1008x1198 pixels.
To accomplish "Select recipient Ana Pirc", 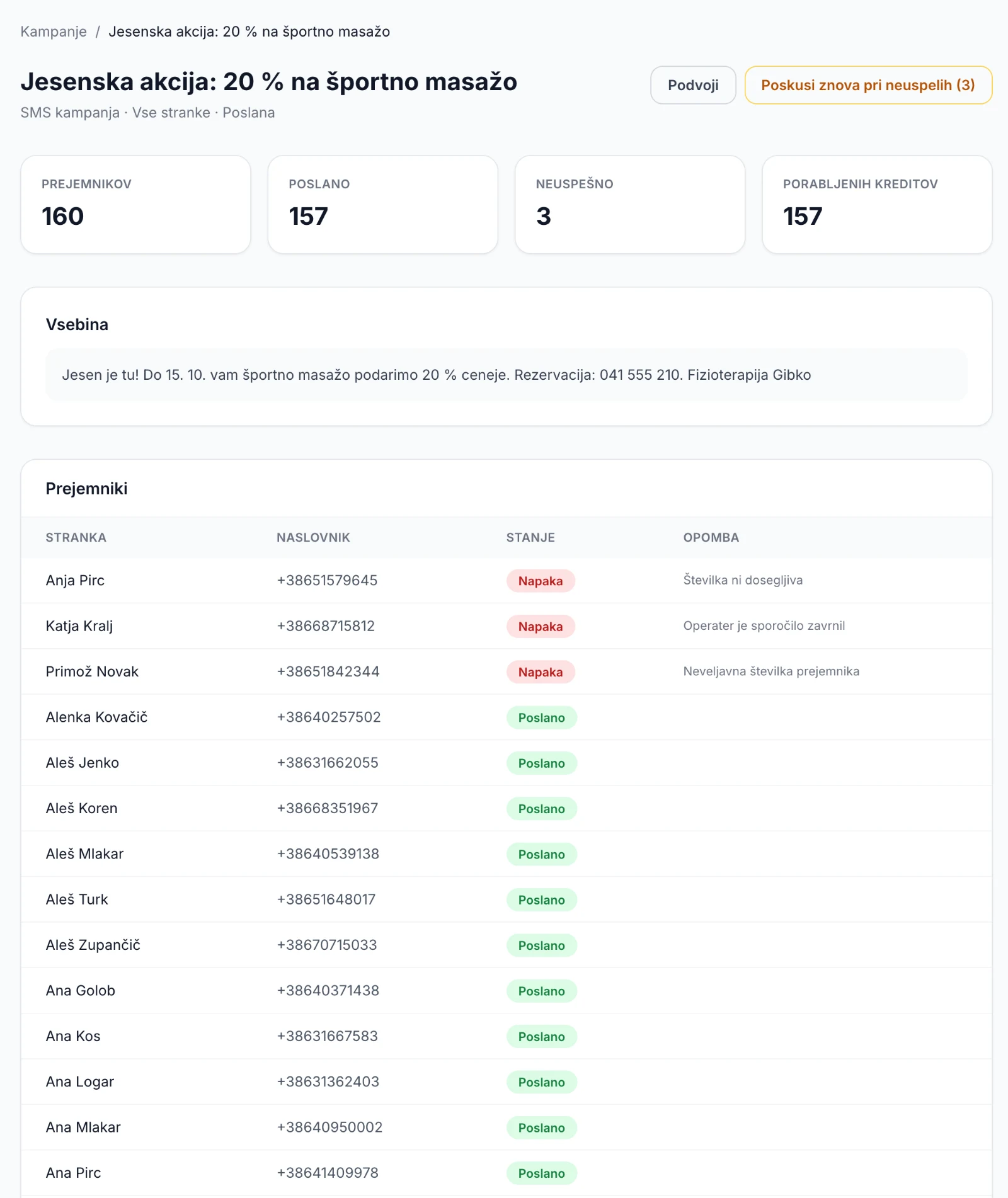I will tap(73, 1173).
